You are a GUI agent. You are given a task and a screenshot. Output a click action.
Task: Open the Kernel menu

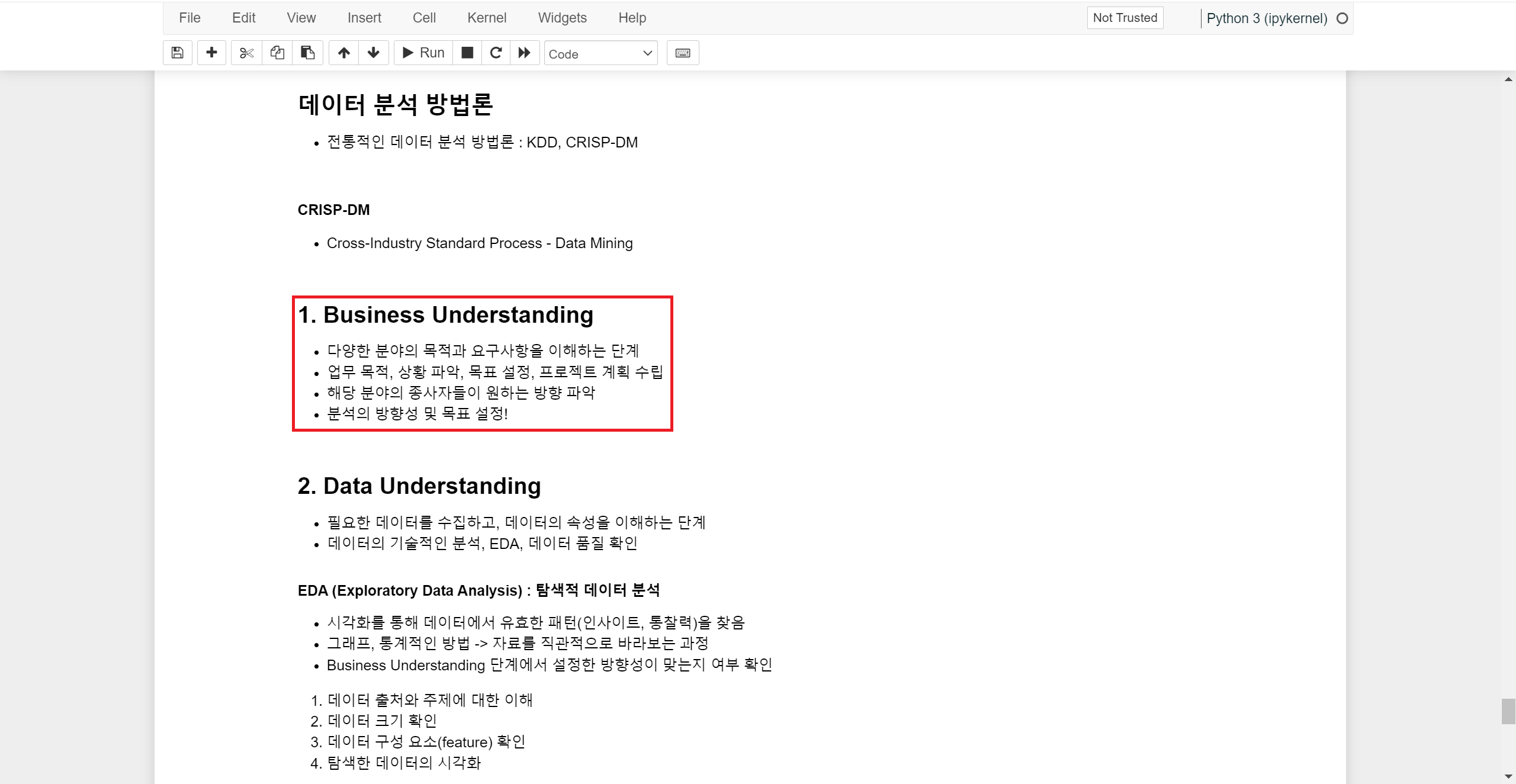pos(486,18)
